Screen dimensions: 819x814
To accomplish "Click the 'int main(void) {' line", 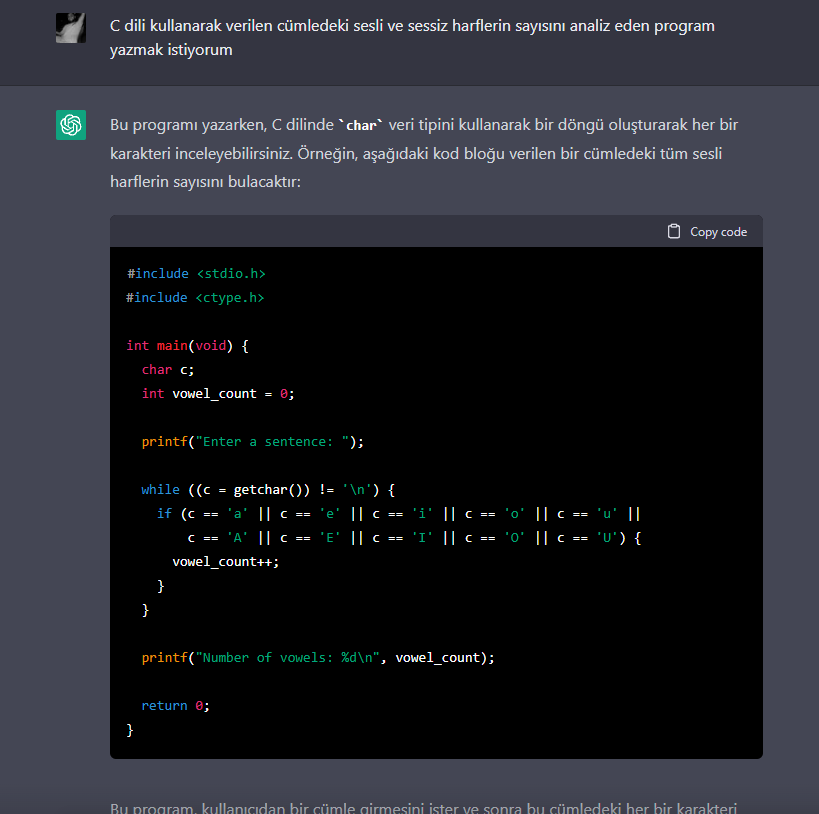I will click(x=188, y=345).
